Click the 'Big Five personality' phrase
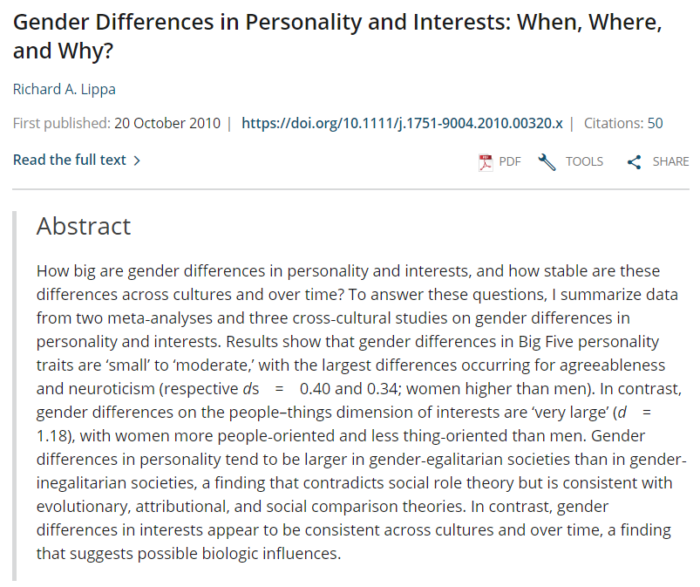700x587 pixels. click(x=588, y=342)
